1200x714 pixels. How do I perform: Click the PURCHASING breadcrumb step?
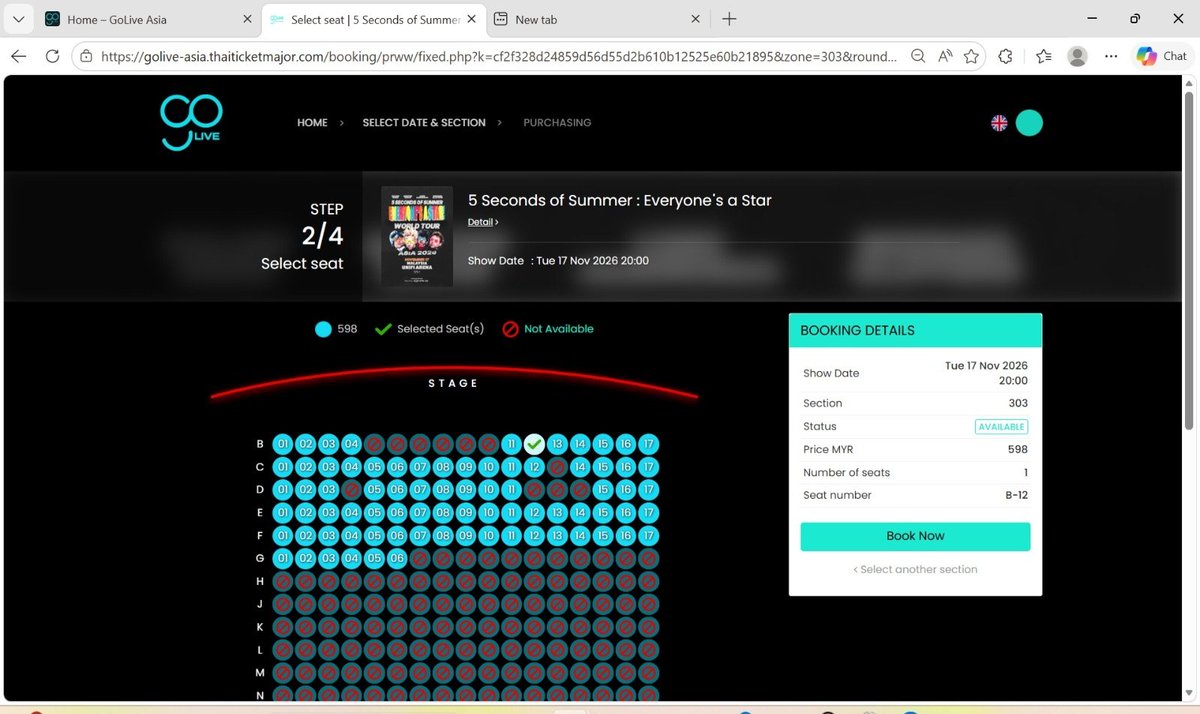point(557,123)
